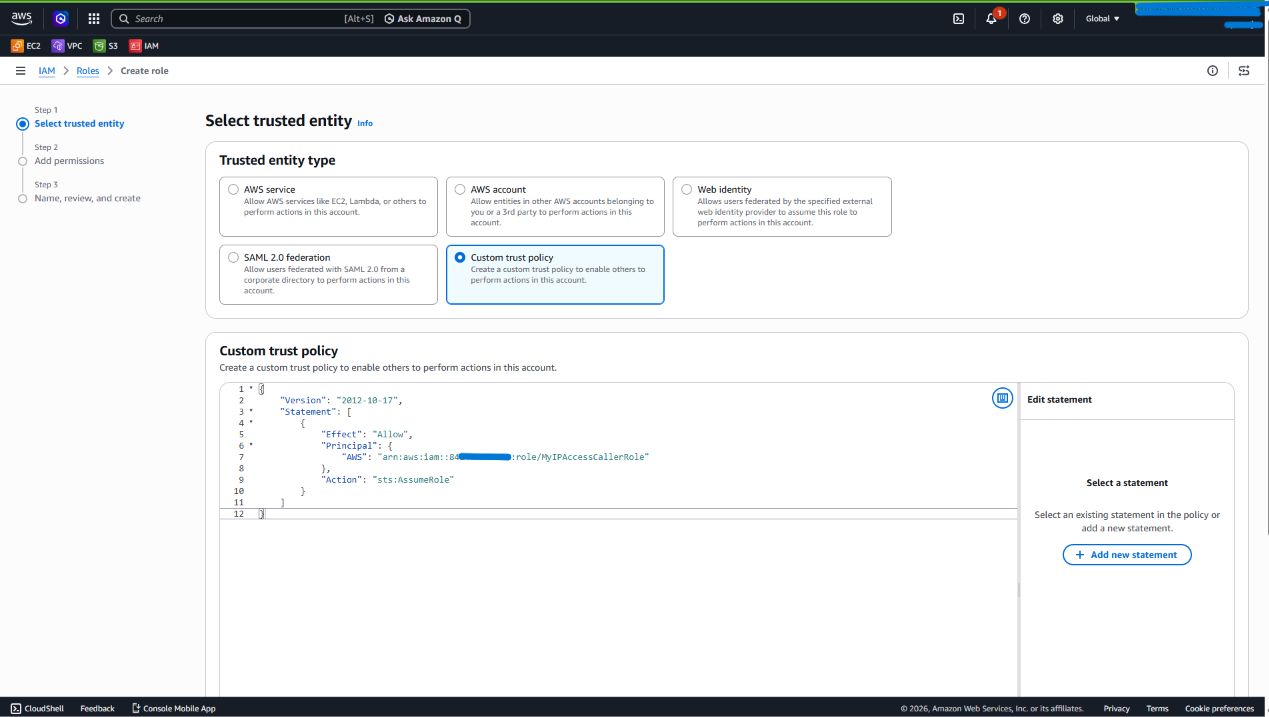Open the tools panel icon beside info icon

pyautogui.click(x=1244, y=71)
